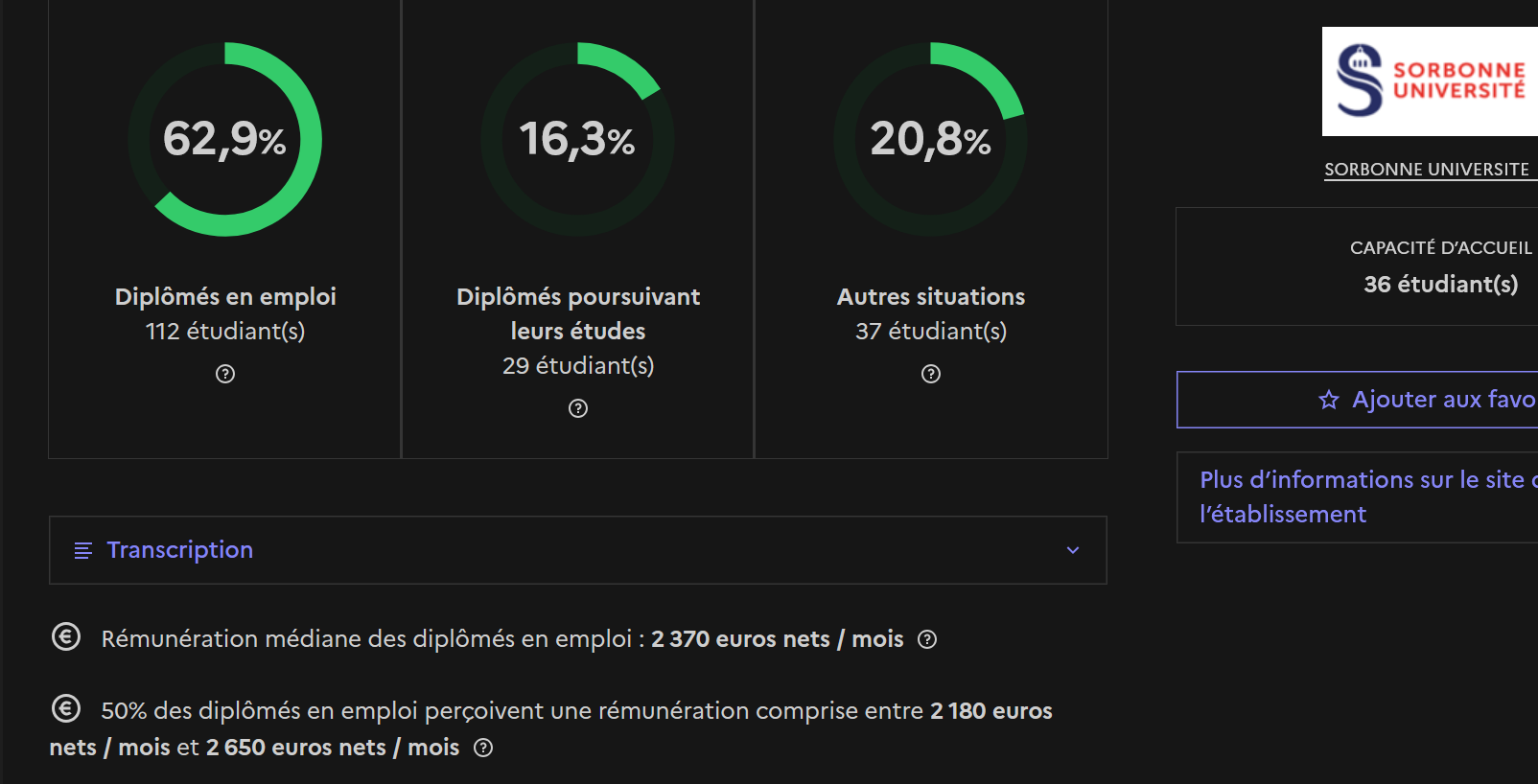
Task: Click the 16,3% donut chart
Action: coord(578,139)
